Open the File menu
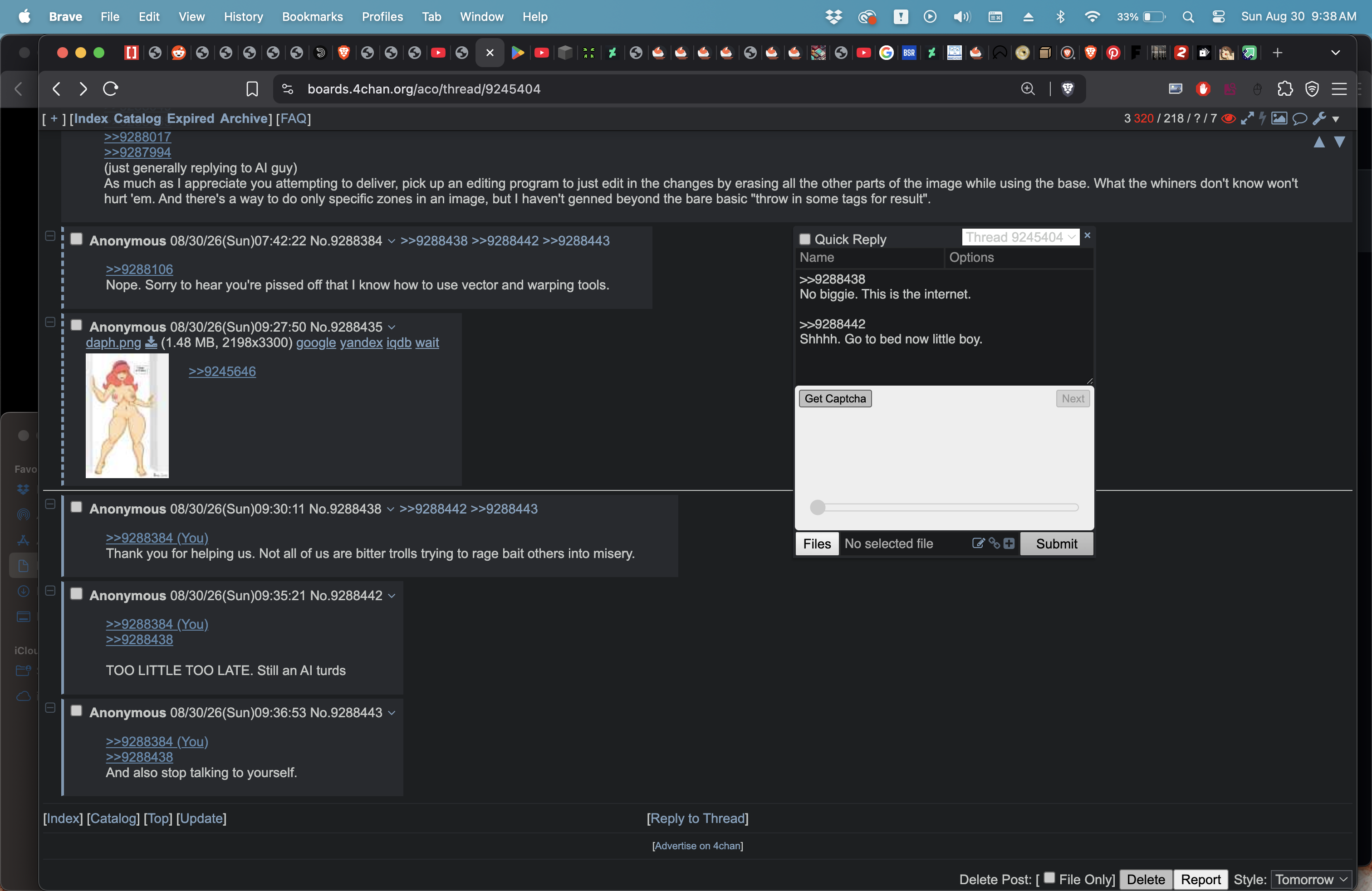 pos(109,17)
